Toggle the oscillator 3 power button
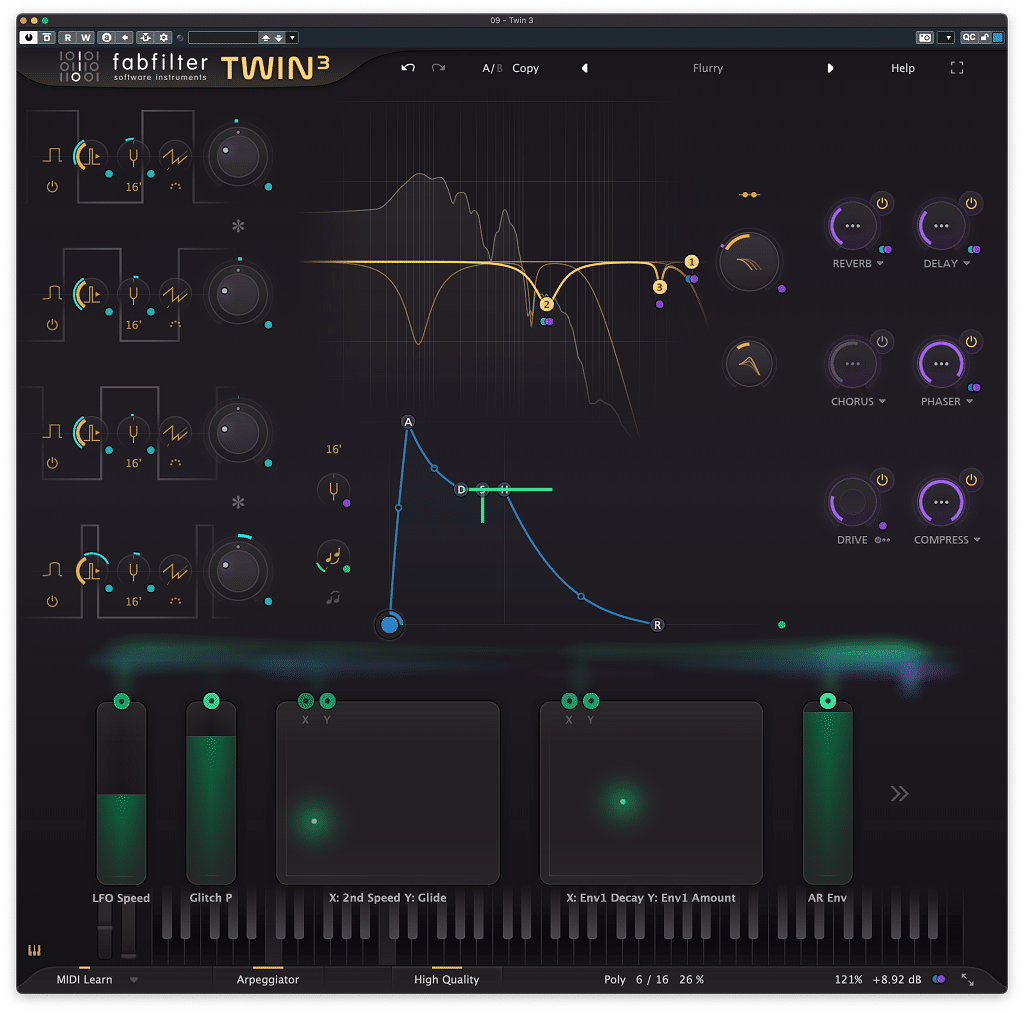The image size is (1024, 1013). [x=52, y=463]
